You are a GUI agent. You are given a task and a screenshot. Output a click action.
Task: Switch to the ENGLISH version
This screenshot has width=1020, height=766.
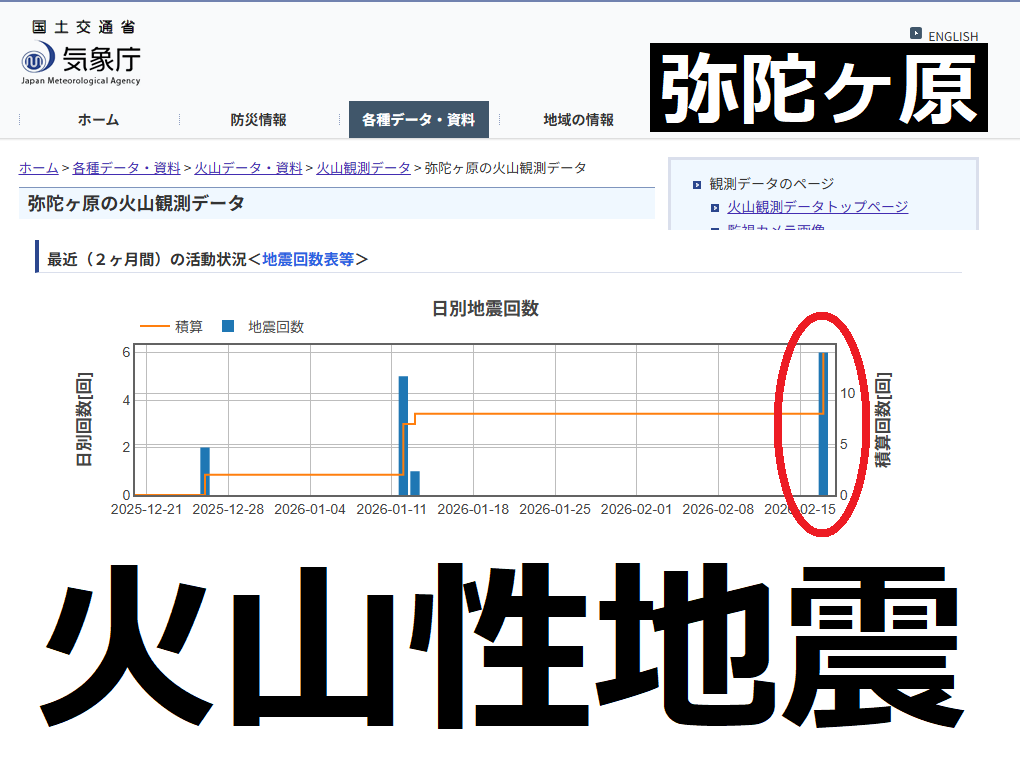coord(952,36)
